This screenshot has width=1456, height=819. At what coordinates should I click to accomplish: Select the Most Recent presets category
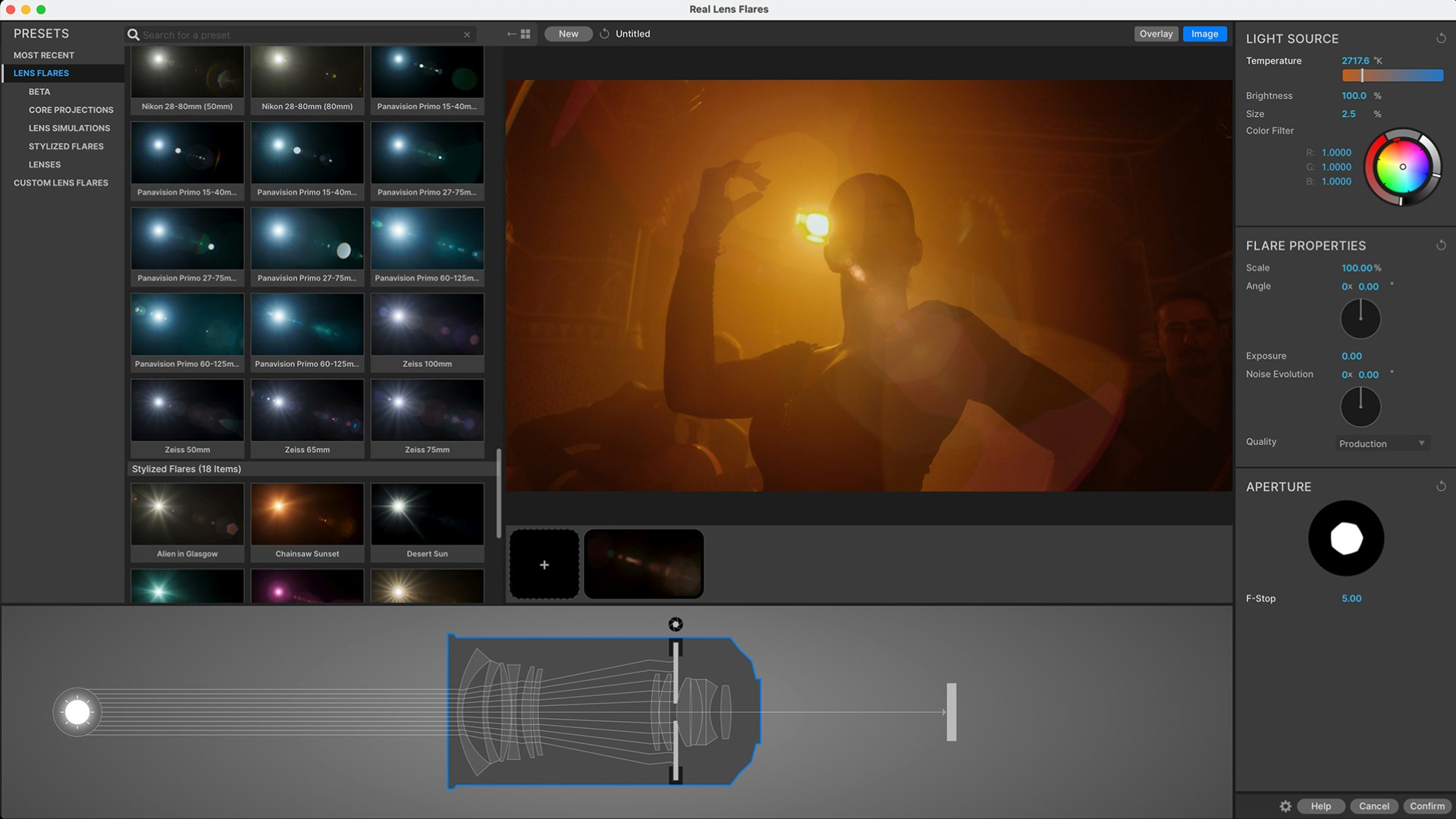[x=44, y=55]
